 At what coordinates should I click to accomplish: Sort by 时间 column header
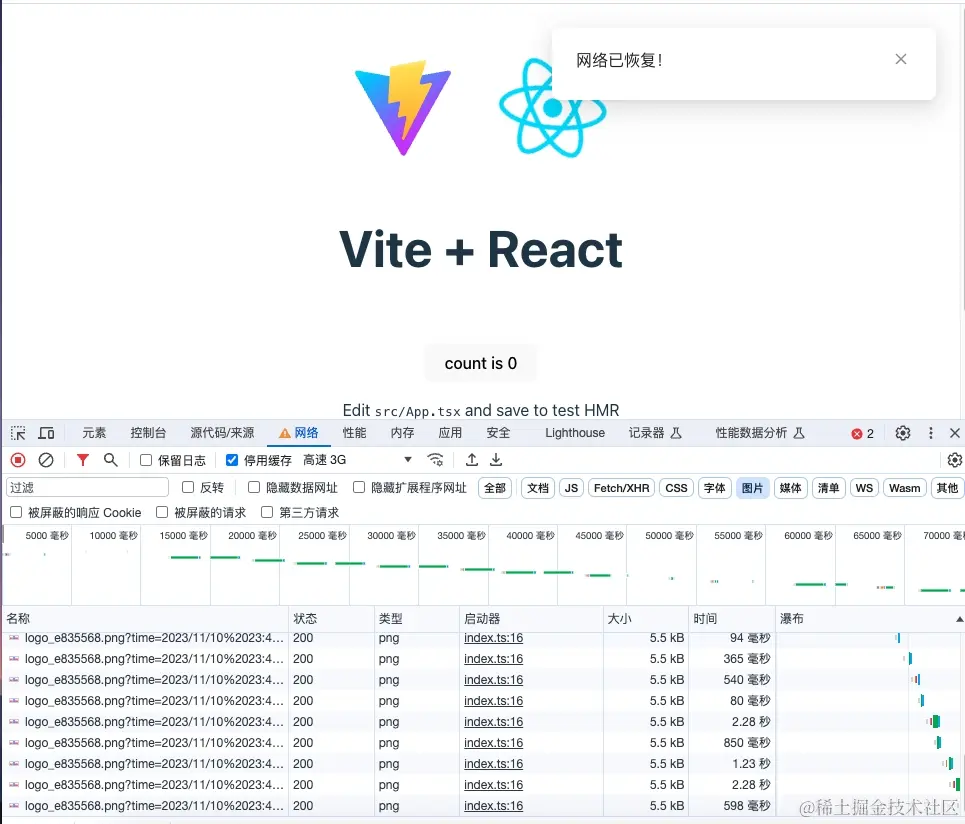point(732,618)
